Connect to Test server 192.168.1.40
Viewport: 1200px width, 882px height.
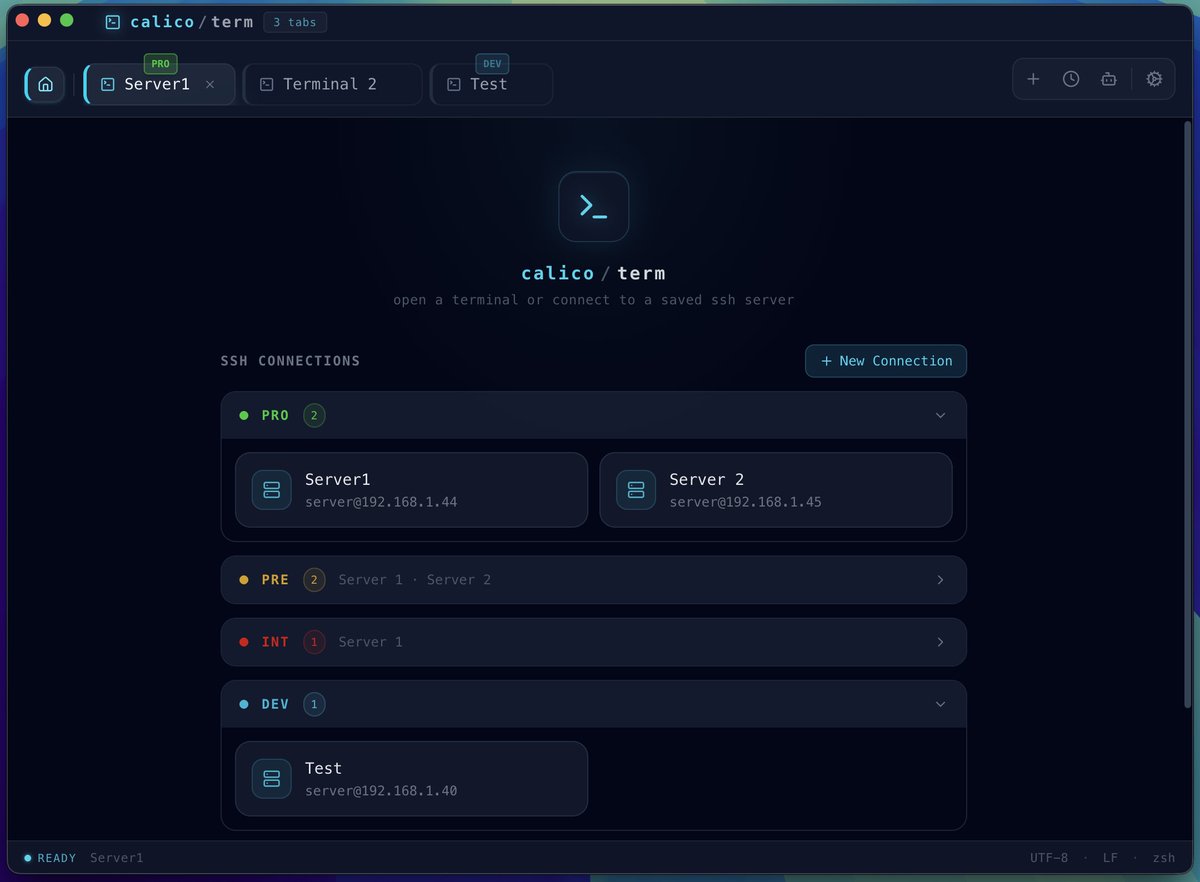[411, 779]
